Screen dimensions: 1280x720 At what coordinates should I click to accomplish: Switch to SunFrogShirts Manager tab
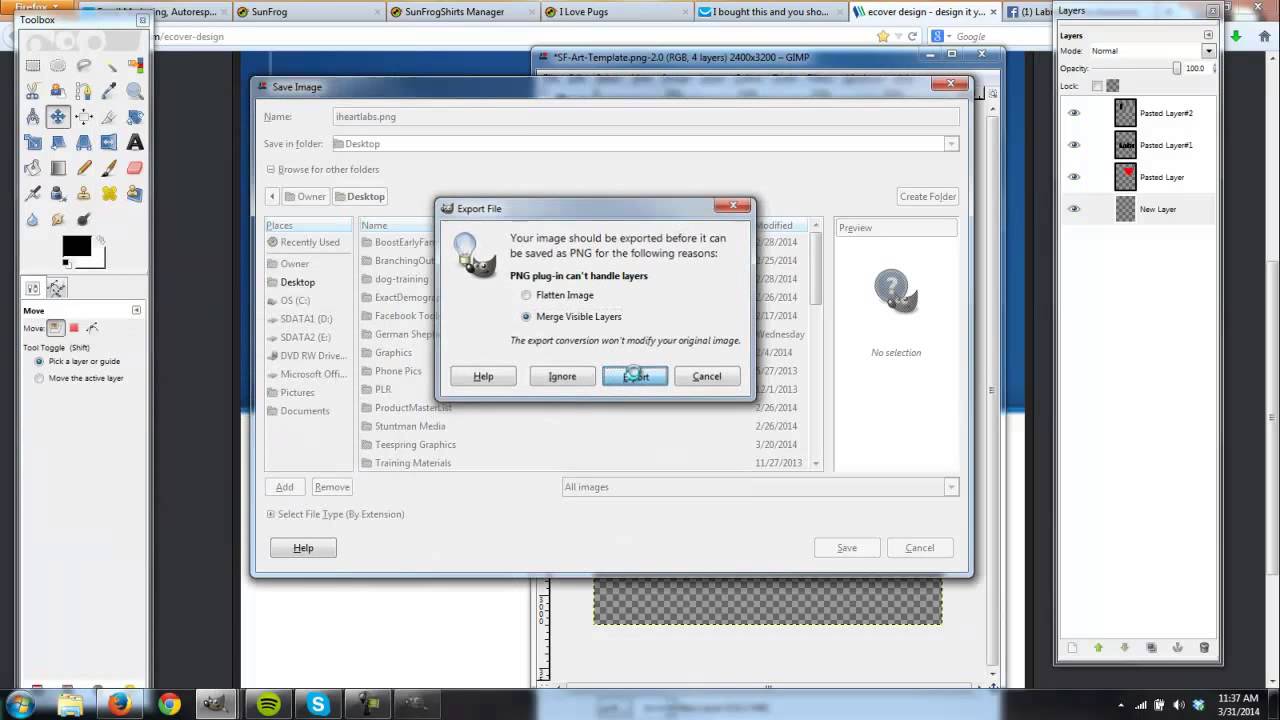(x=461, y=12)
